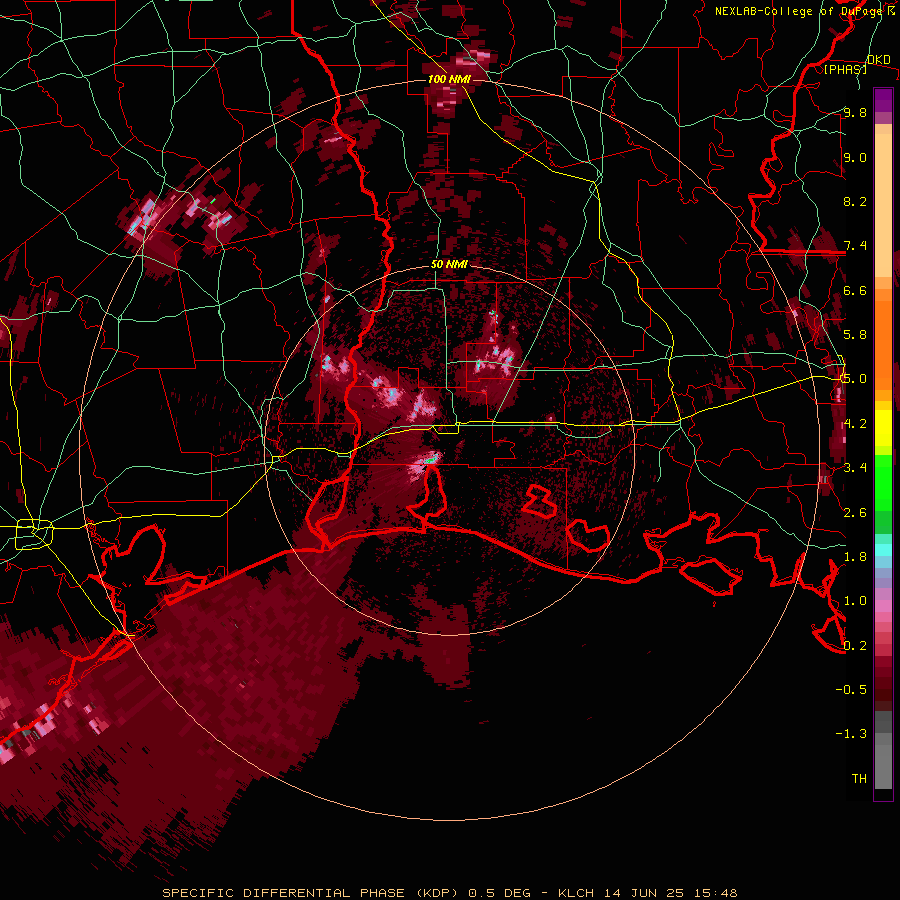Image resolution: width=900 pixels, height=900 pixels.
Task: Click the 8.2 value on color scale
Action: click(x=855, y=201)
